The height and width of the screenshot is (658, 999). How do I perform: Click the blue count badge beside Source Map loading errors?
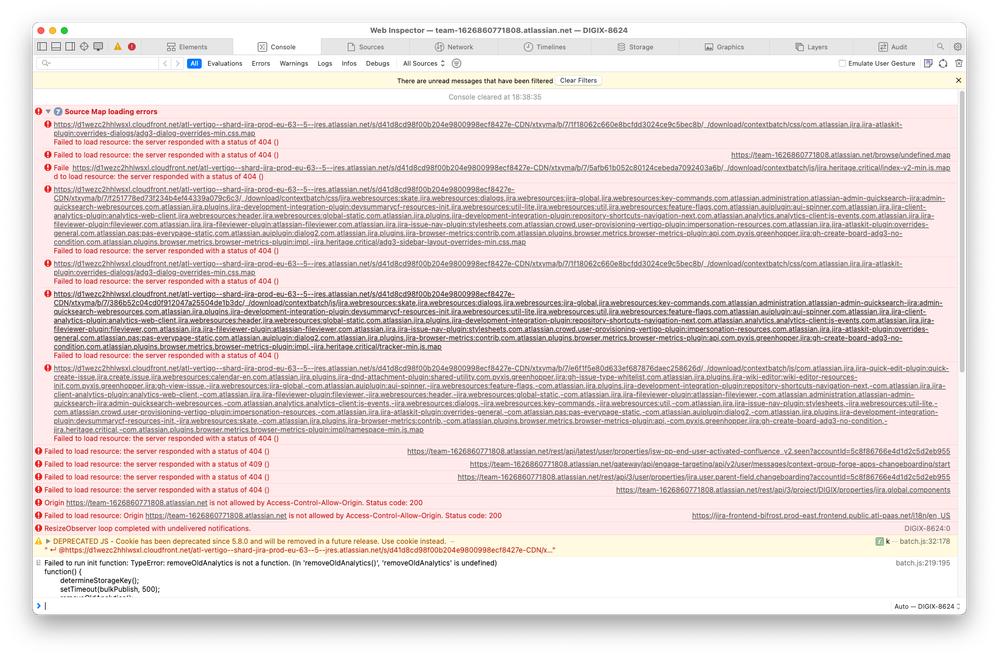pos(58,111)
